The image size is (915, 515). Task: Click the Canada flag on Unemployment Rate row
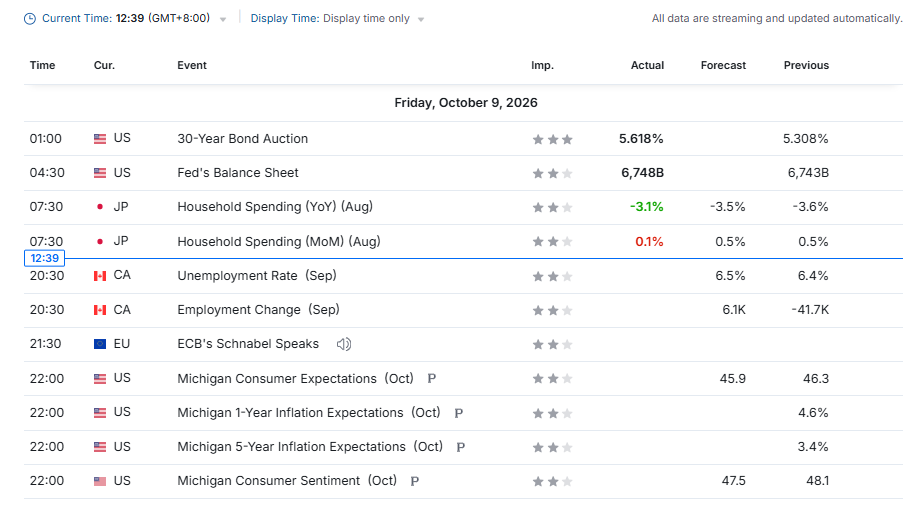[x=100, y=276]
